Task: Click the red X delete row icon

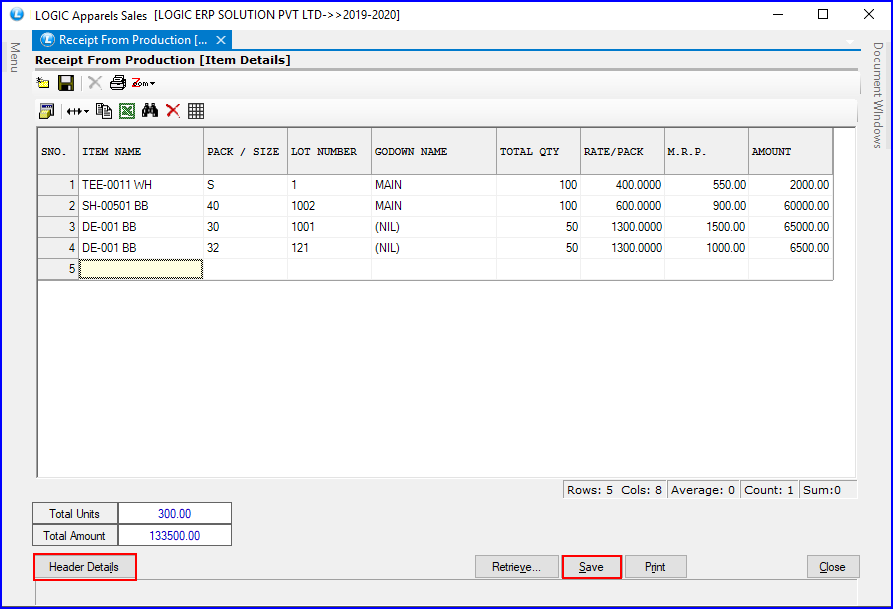Action: [x=173, y=111]
